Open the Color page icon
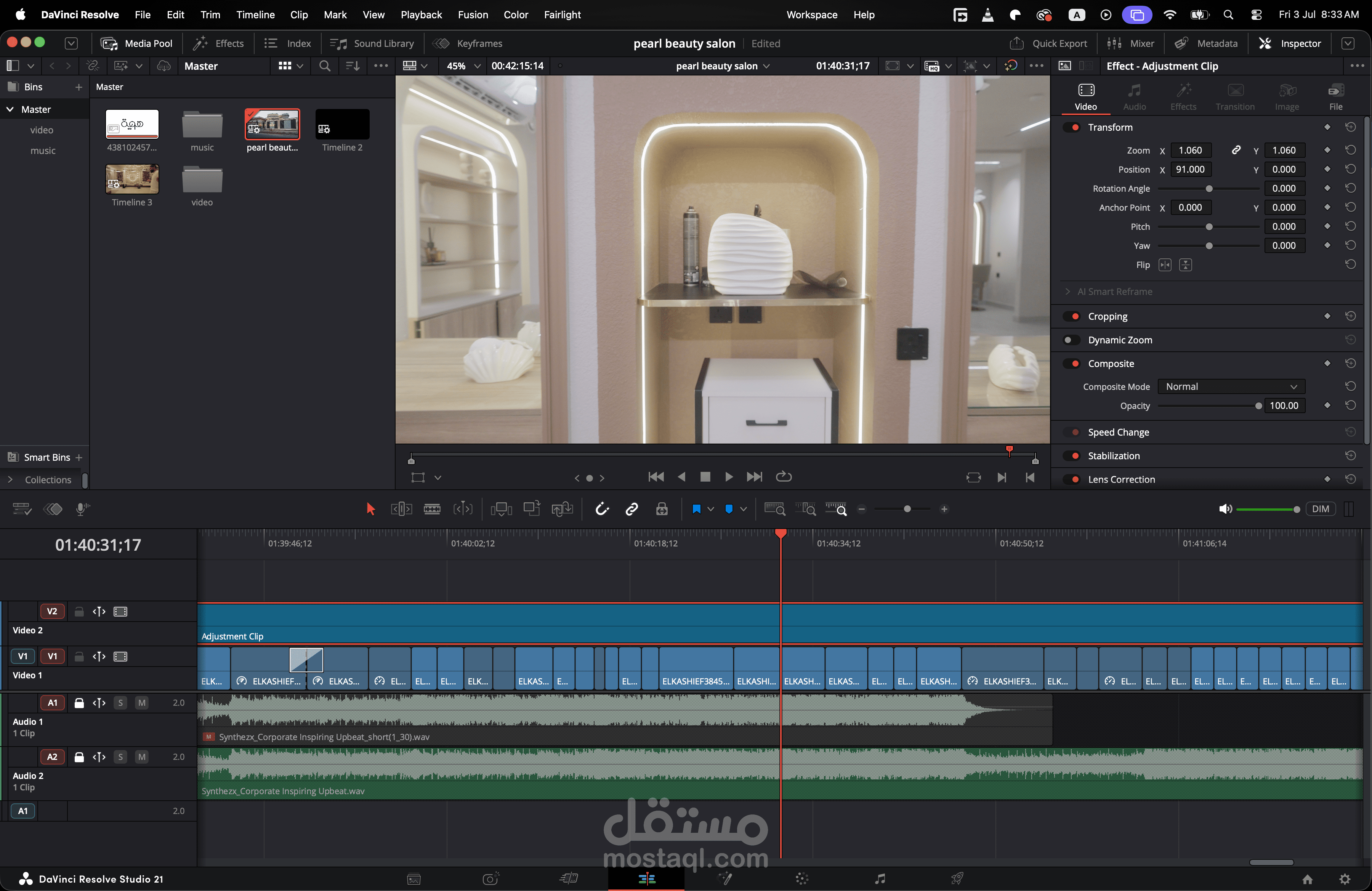This screenshot has width=1372, height=891. 802,878
